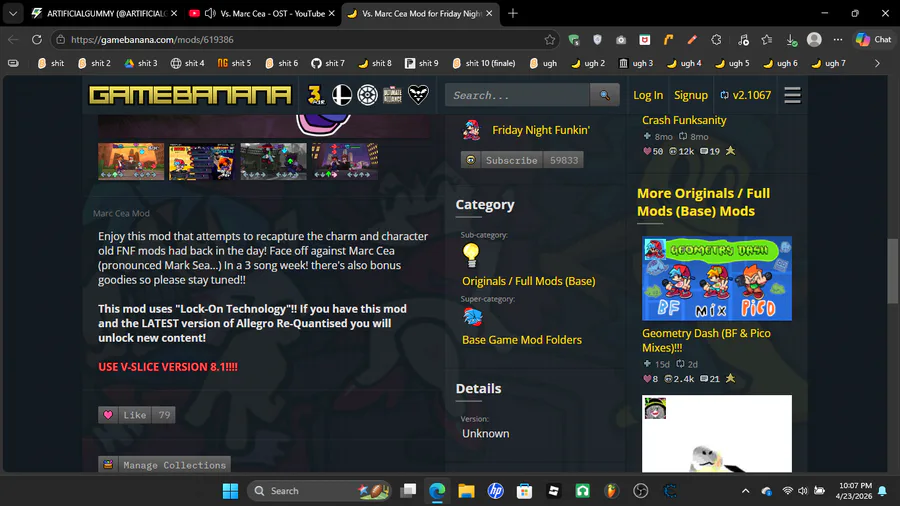
Task: Open the Geometry Dash mod thumbnail
Action: 717,278
